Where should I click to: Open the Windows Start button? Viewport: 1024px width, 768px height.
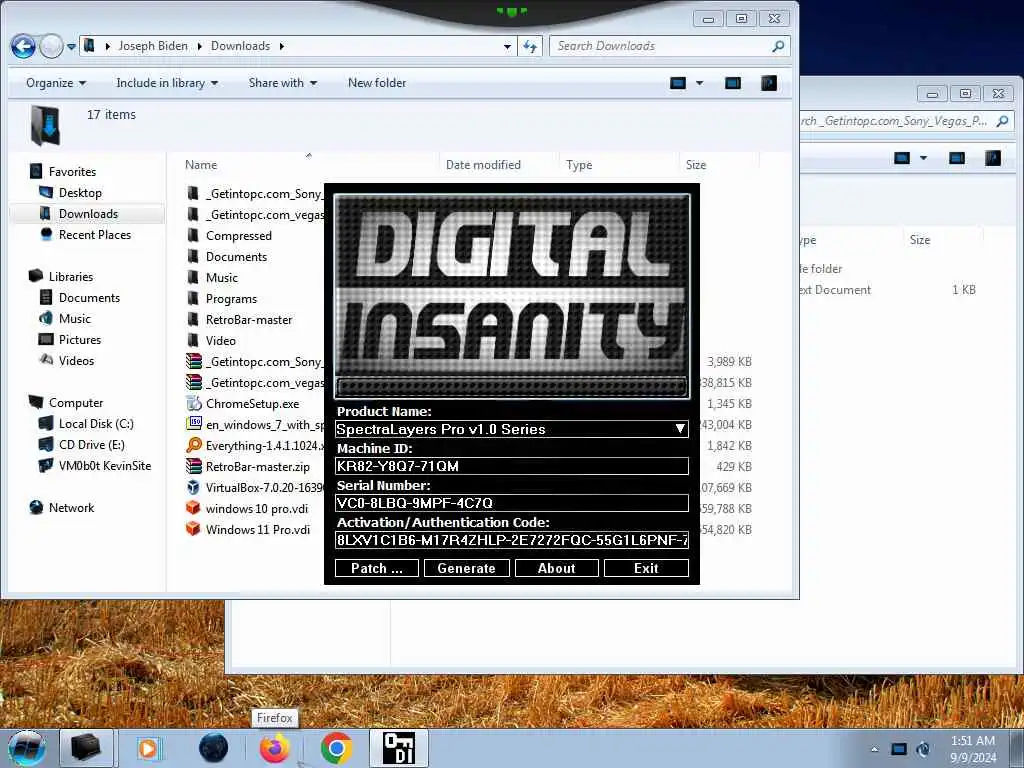coord(26,749)
